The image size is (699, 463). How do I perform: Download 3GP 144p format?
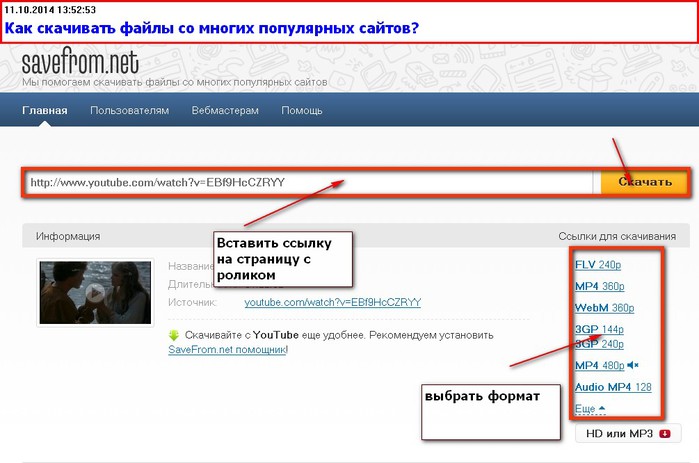click(599, 329)
